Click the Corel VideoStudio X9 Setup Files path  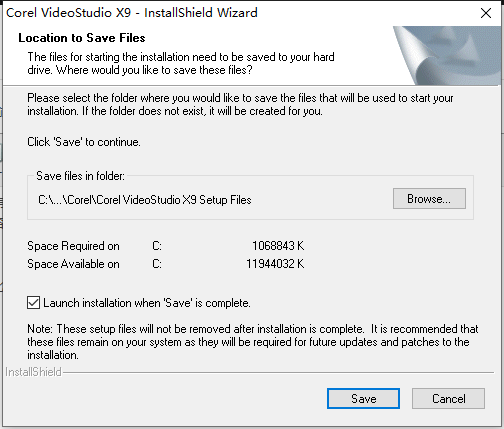point(145,200)
